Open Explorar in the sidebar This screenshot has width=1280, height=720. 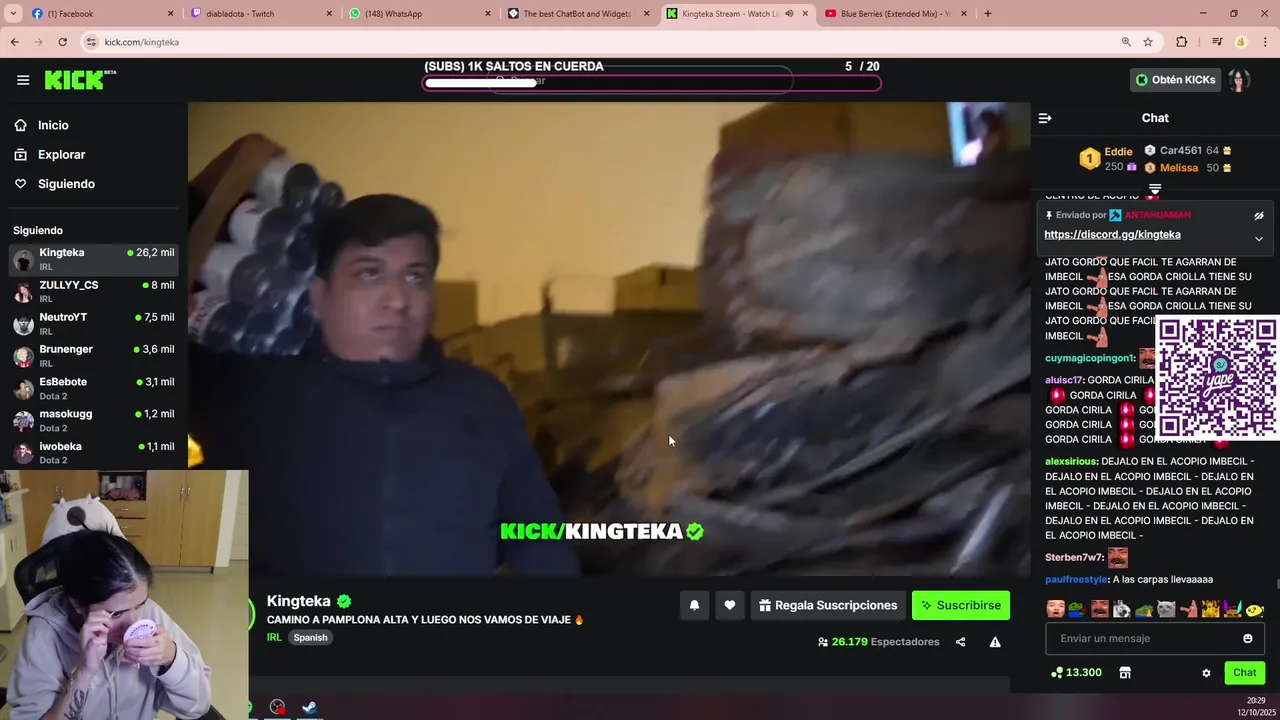(61, 155)
